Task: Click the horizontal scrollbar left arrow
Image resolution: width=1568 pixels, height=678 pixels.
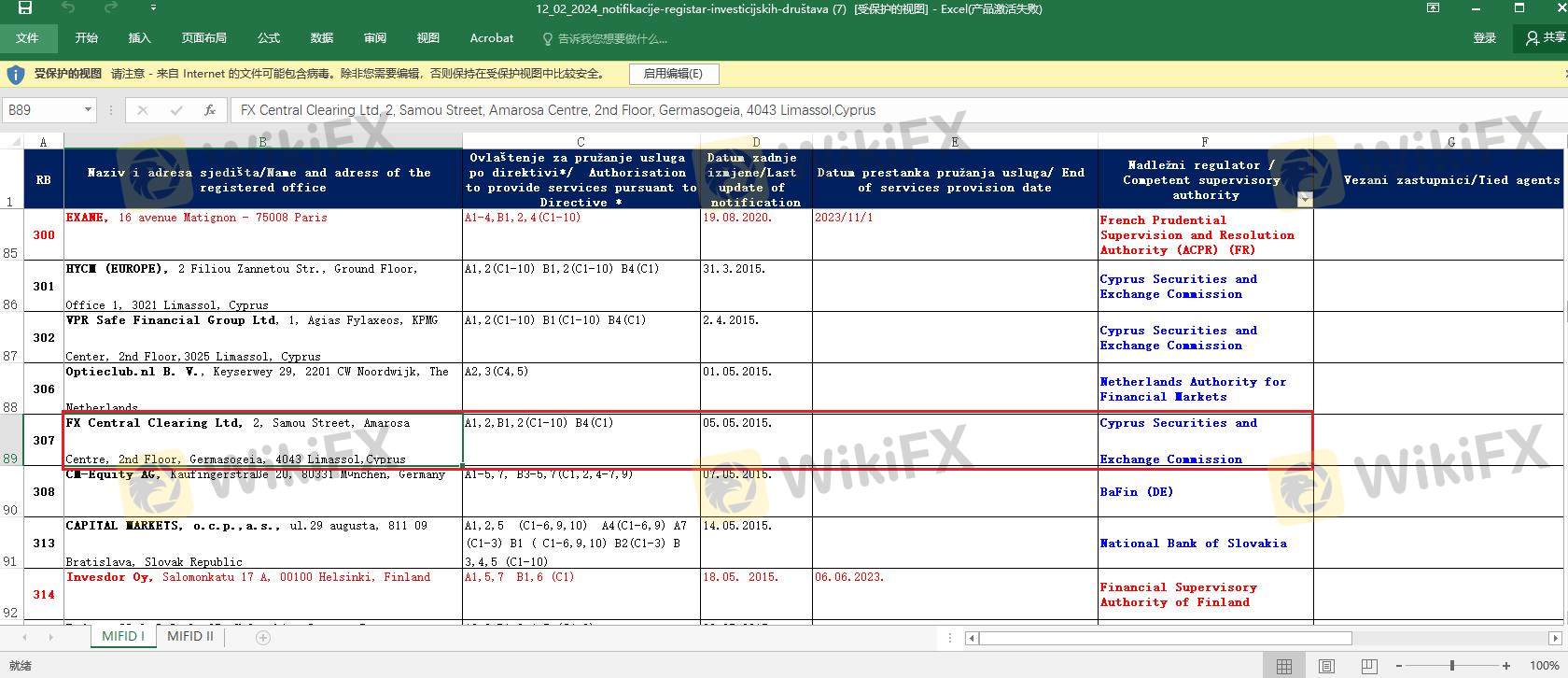Action: point(972,638)
